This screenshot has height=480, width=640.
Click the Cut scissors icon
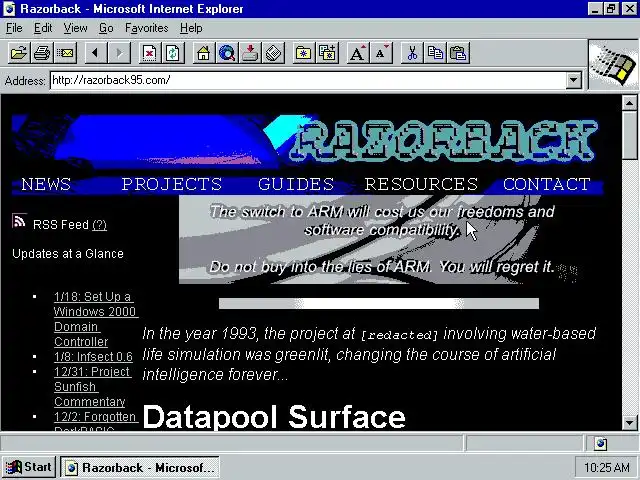tap(412, 53)
